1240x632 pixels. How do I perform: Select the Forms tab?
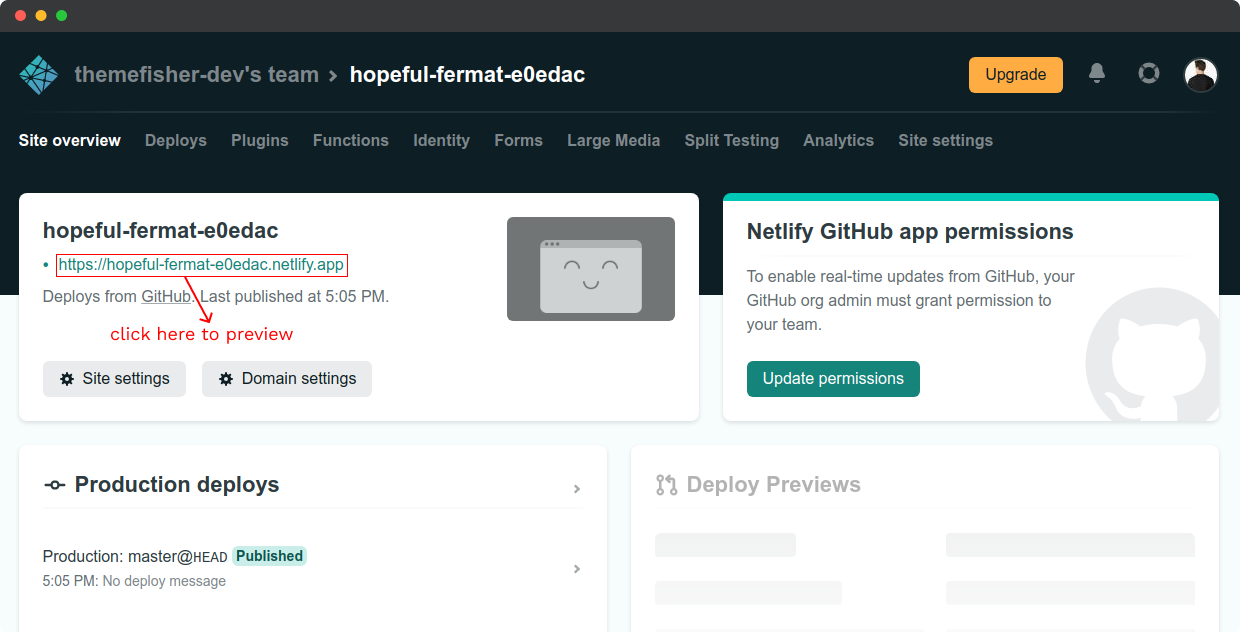coord(519,141)
